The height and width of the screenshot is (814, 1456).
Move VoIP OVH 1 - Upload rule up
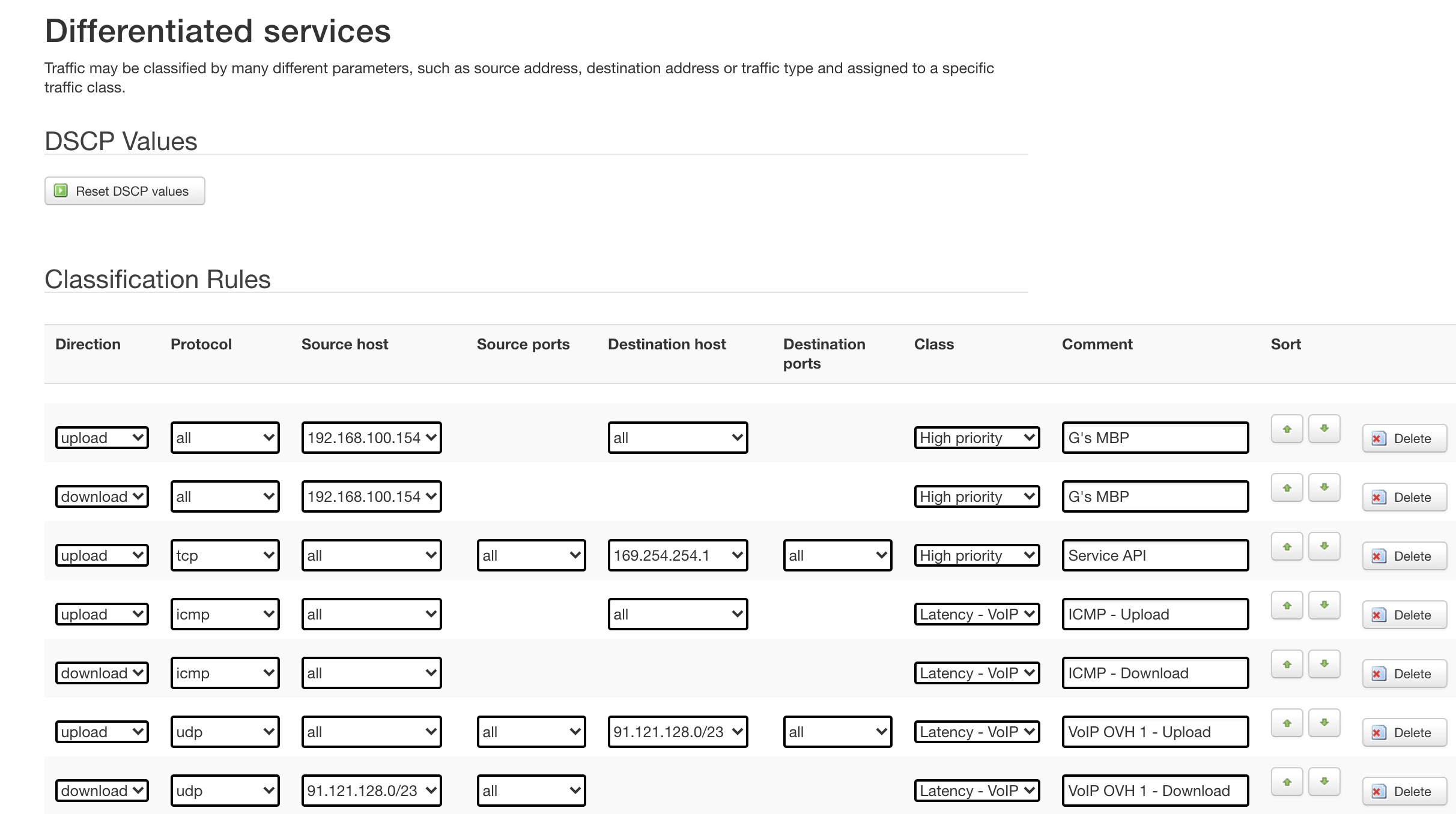click(x=1287, y=723)
